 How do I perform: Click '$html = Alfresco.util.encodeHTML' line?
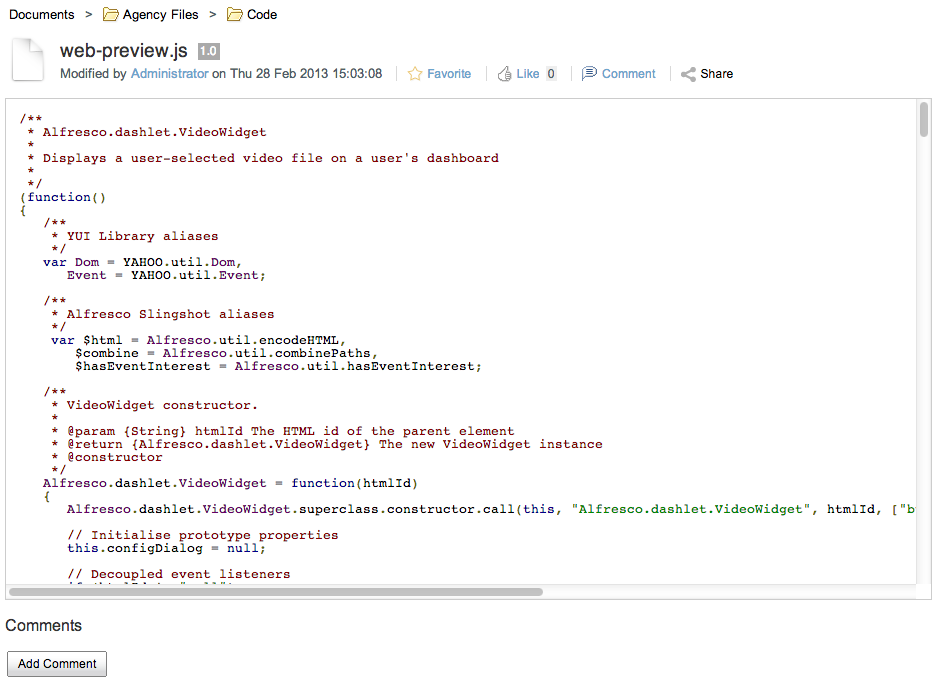click(x=198, y=340)
